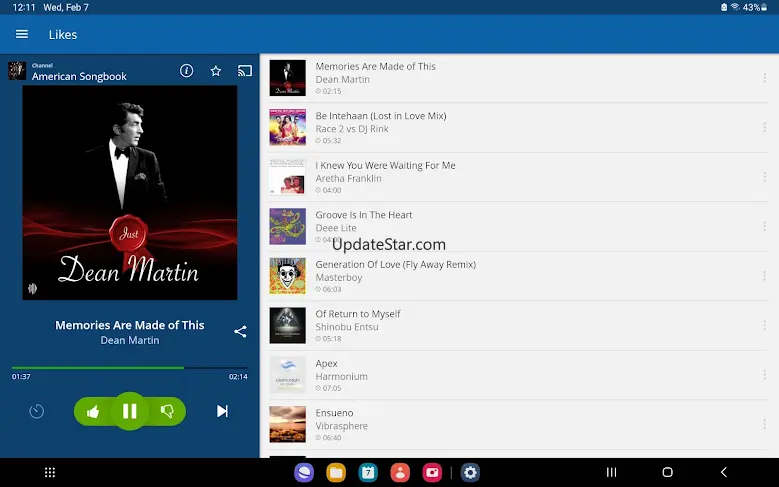Favorite the American Songbook channel with star
The image size is (779, 487).
point(216,71)
